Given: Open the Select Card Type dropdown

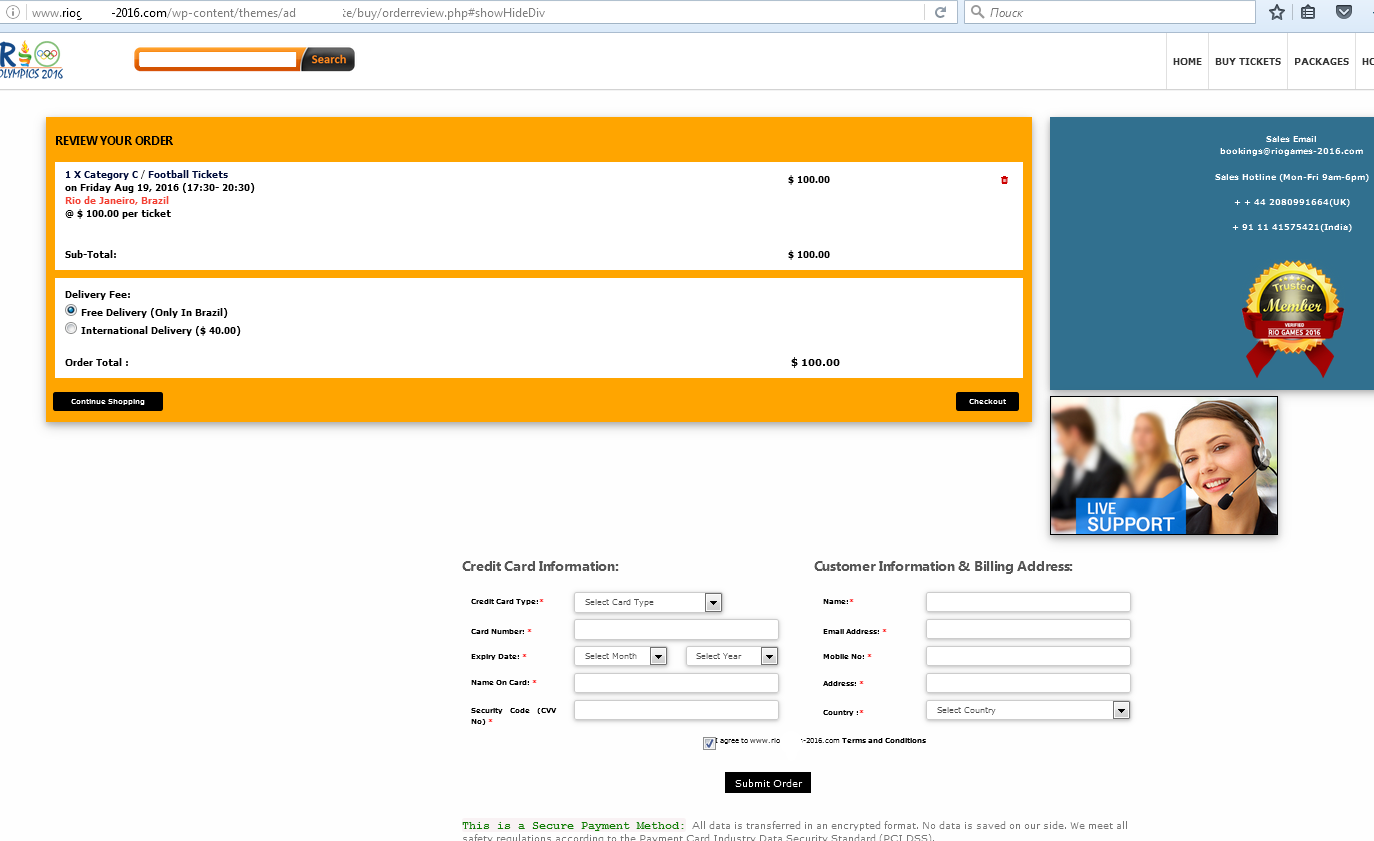Looking at the screenshot, I should pyautogui.click(x=648, y=602).
